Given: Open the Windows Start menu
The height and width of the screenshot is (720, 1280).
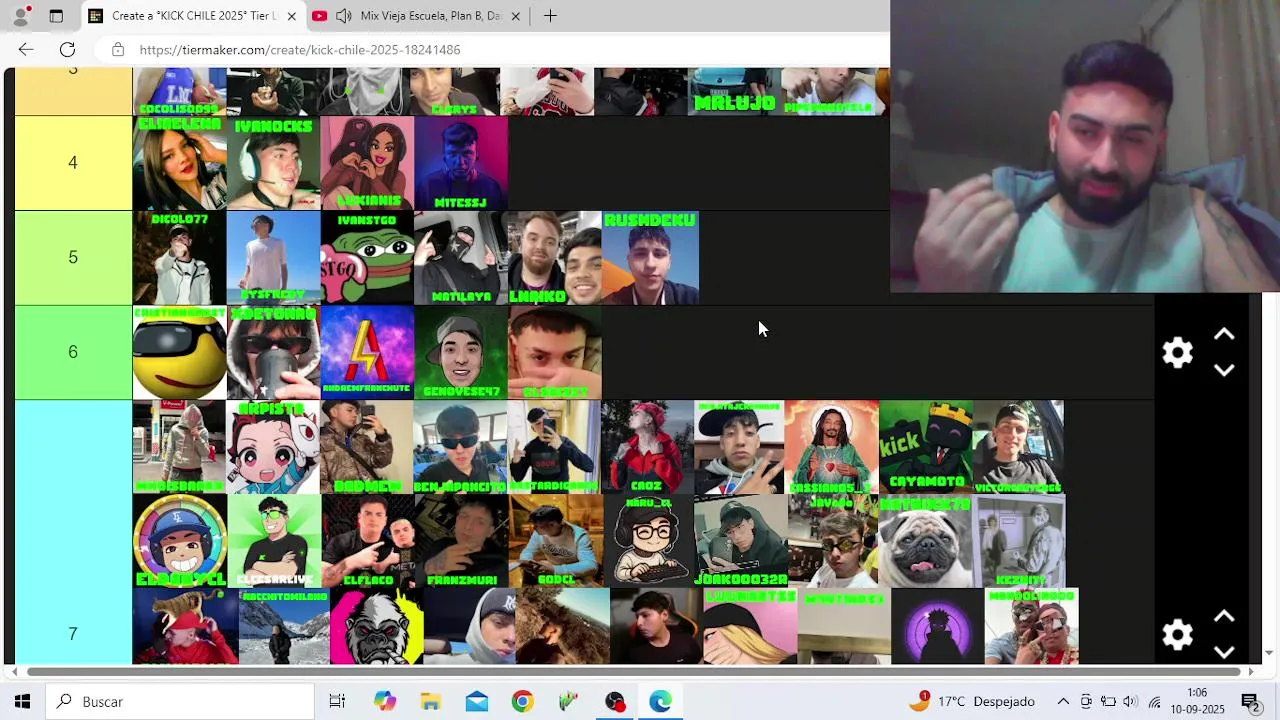Looking at the screenshot, I should [x=22, y=702].
